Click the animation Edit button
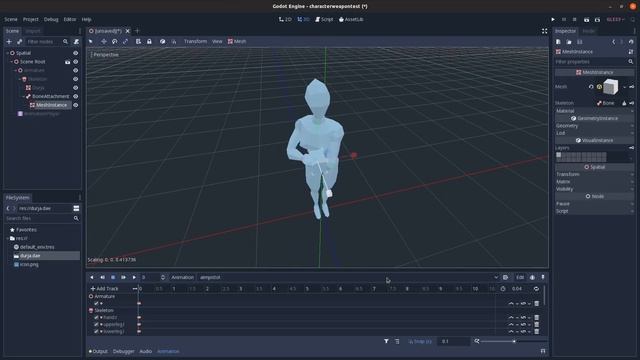 520,277
